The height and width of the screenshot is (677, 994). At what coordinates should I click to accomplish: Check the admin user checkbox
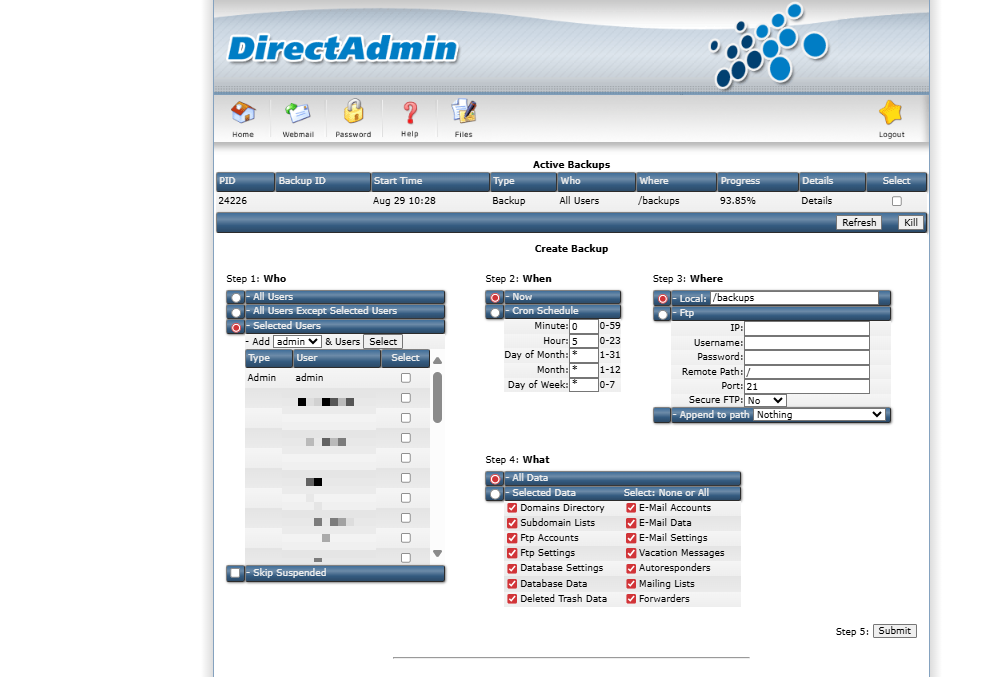pos(406,378)
